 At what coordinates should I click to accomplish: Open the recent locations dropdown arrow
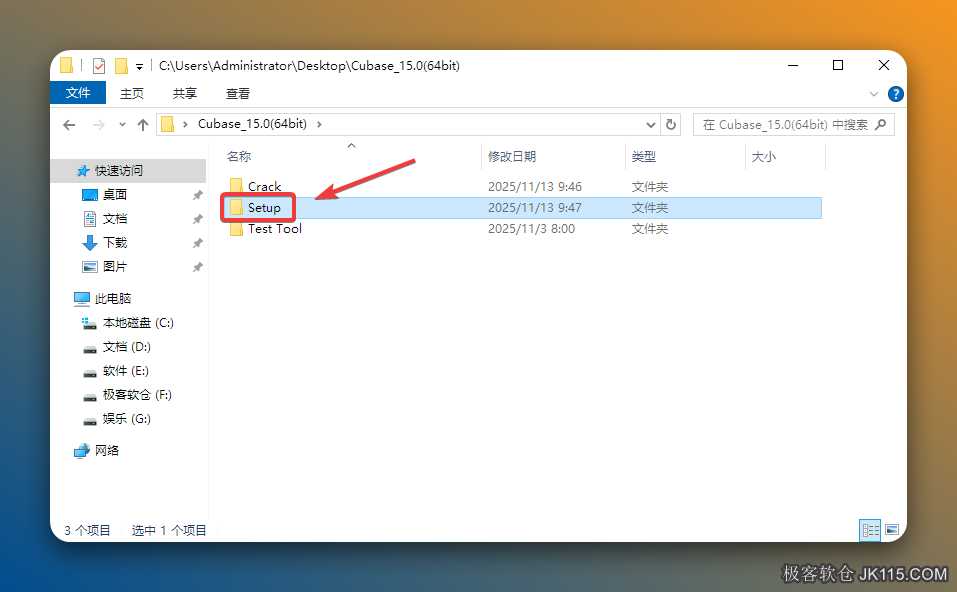123,125
